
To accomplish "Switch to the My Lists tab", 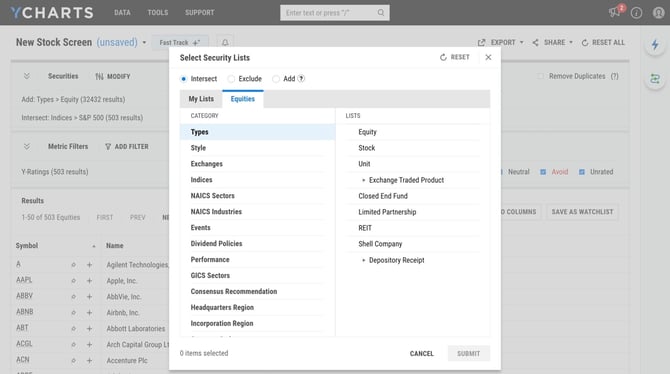I will [x=201, y=99].
